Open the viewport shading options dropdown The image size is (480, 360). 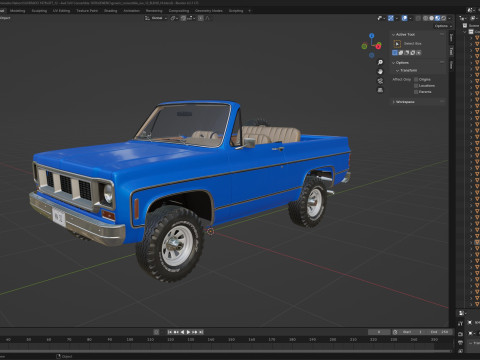(x=450, y=18)
